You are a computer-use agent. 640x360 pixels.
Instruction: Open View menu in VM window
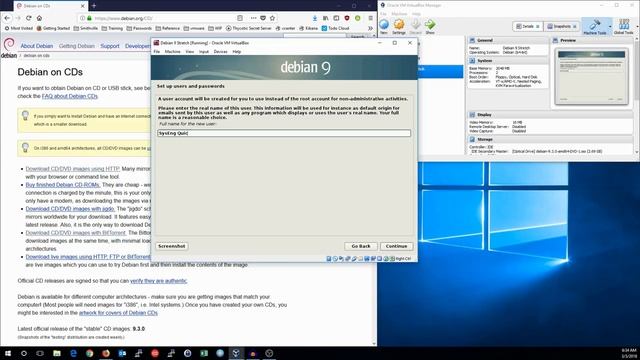pos(190,52)
